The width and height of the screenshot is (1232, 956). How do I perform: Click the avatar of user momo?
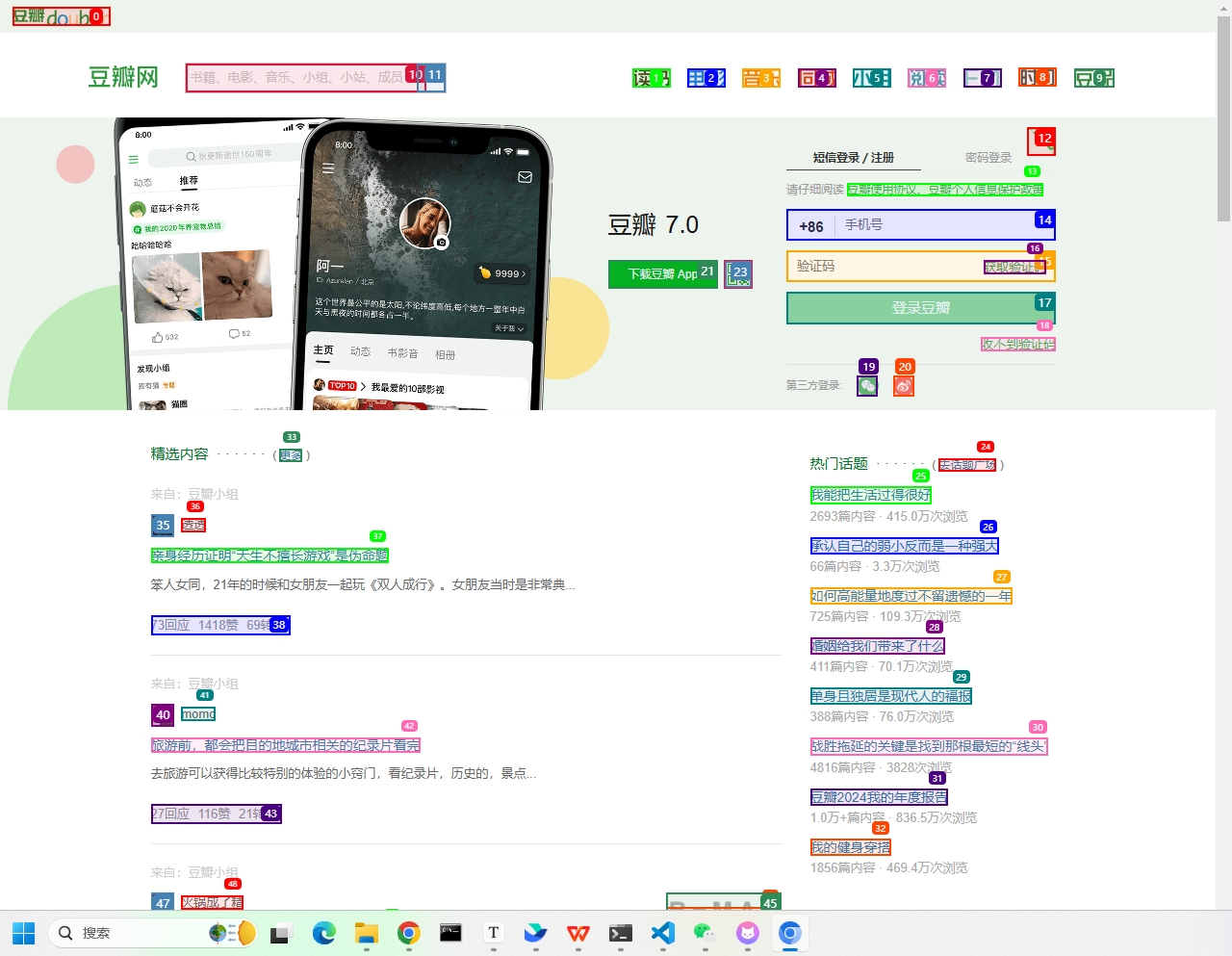click(163, 714)
